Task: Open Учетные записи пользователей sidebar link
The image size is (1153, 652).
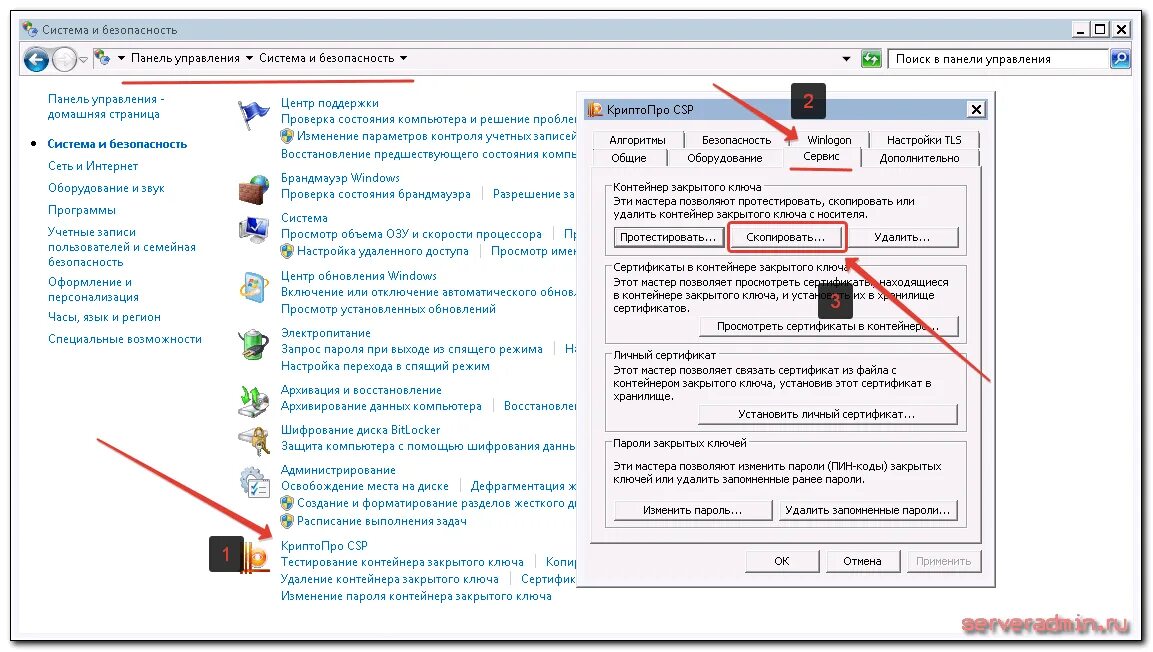Action: pyautogui.click(x=122, y=247)
